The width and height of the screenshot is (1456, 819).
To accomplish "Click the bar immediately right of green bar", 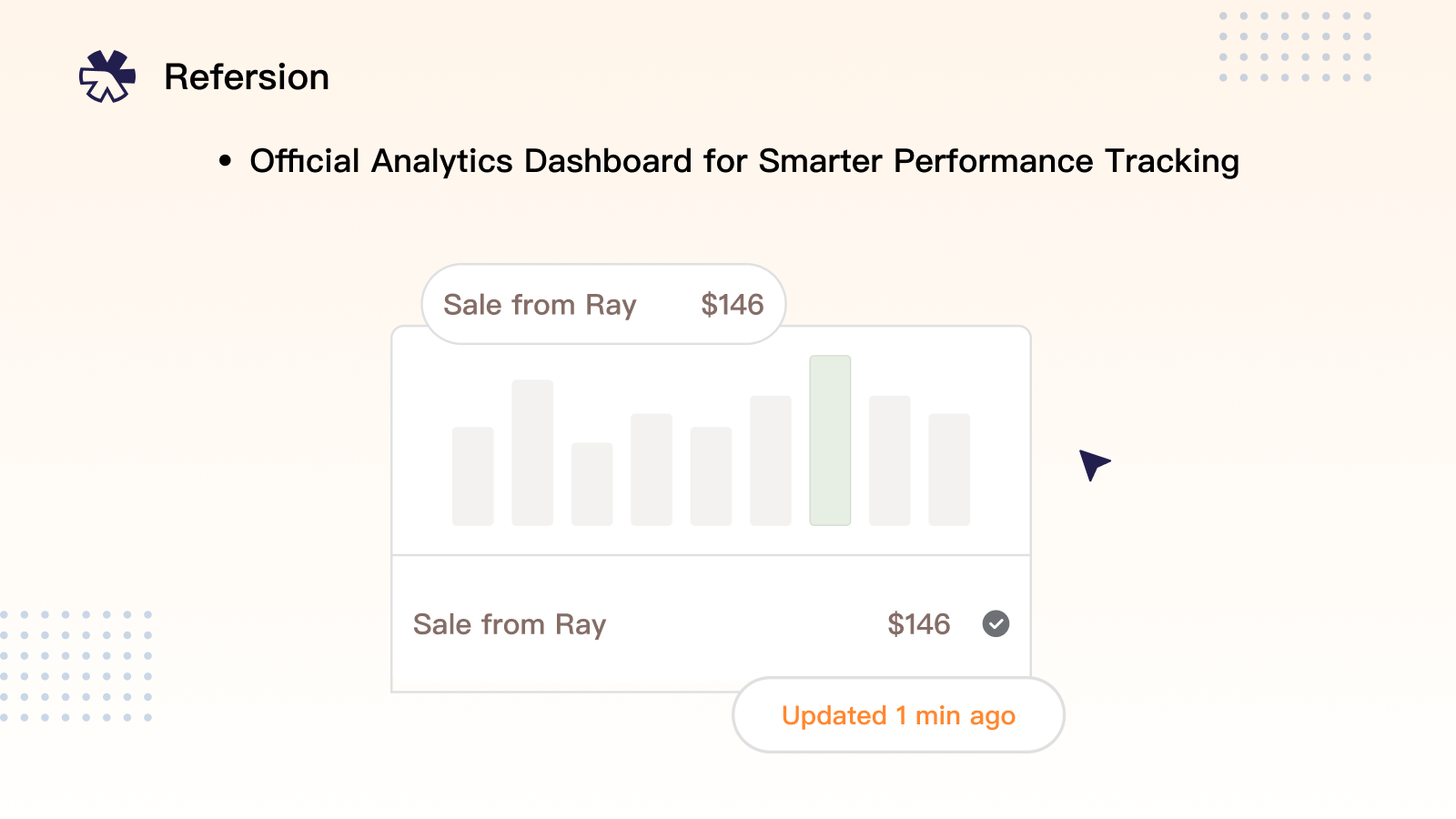I will (890, 460).
